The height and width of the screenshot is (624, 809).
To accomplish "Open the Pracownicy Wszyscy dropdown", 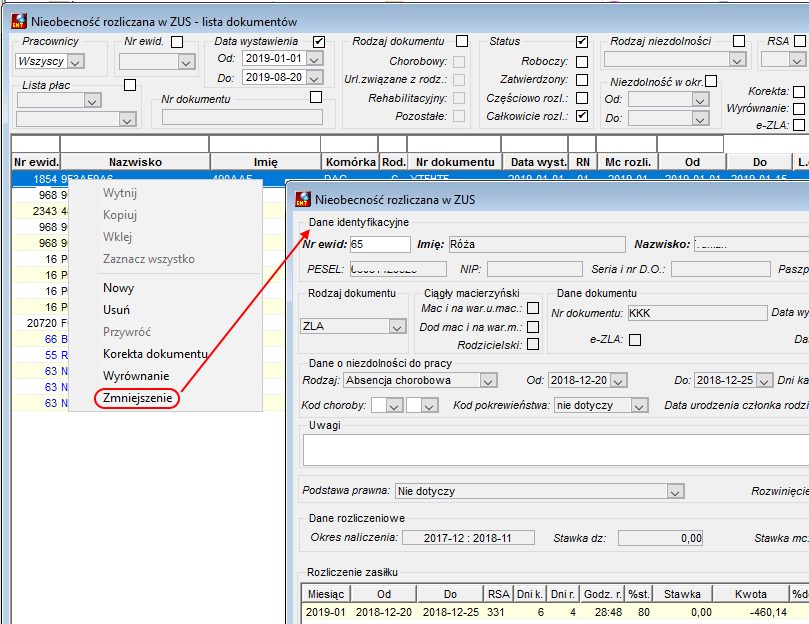I will 75,61.
